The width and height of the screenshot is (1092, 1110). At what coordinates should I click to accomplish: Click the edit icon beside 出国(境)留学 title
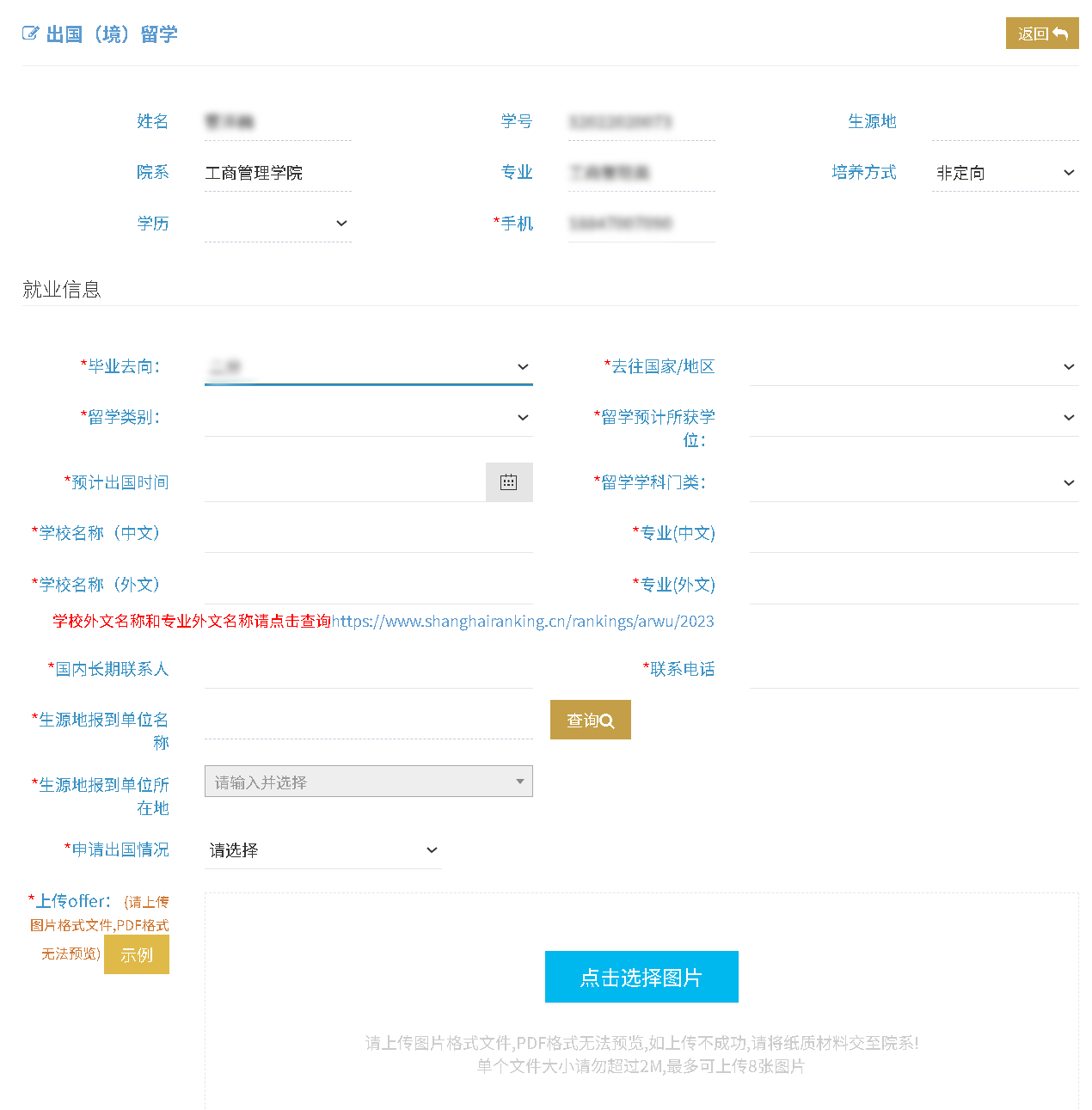[x=30, y=34]
